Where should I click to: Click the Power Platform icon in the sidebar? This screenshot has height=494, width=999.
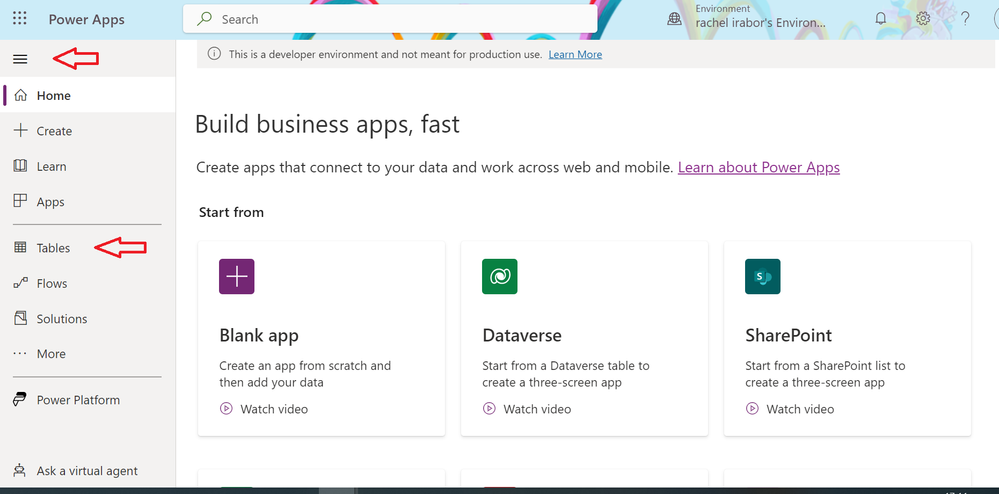tap(20, 400)
